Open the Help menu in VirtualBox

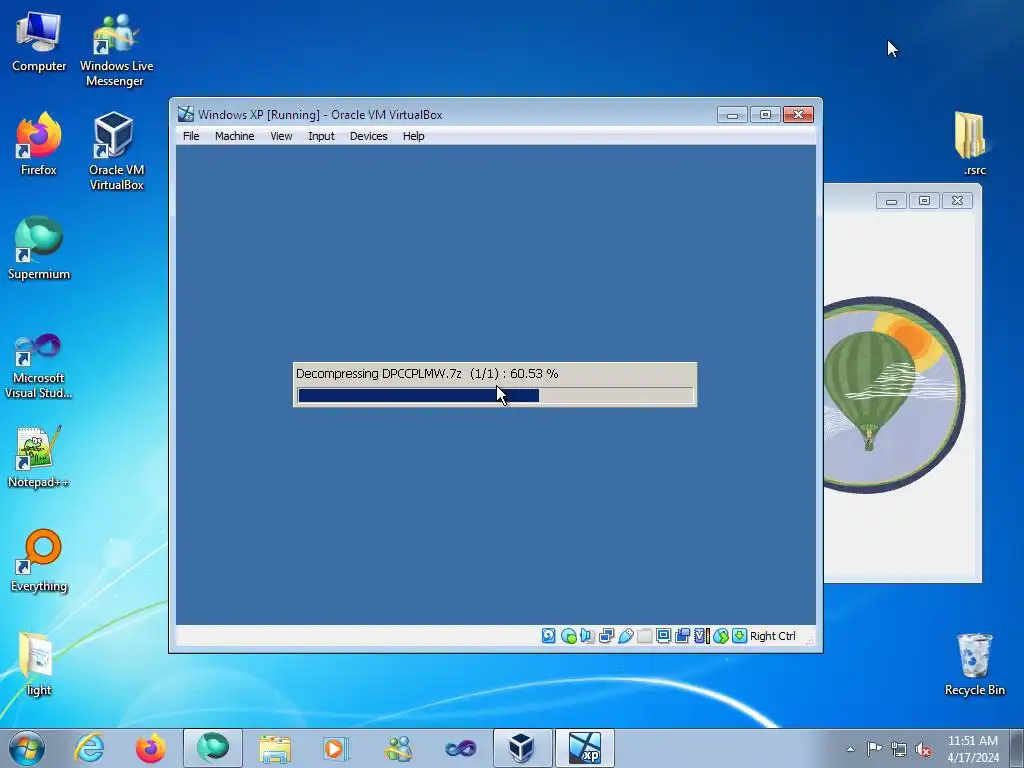coord(413,136)
